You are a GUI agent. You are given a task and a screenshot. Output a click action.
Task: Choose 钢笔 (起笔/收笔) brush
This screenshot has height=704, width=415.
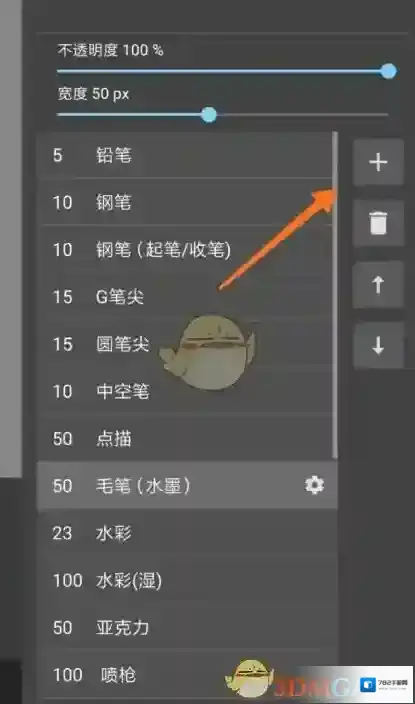[x=186, y=250]
